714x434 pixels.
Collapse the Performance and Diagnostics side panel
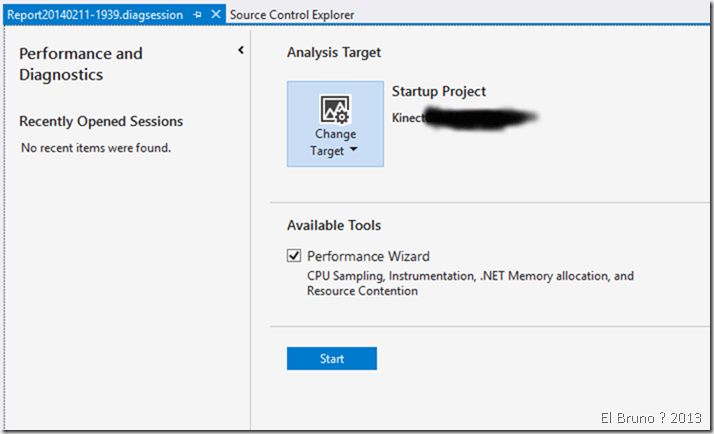[x=241, y=51]
